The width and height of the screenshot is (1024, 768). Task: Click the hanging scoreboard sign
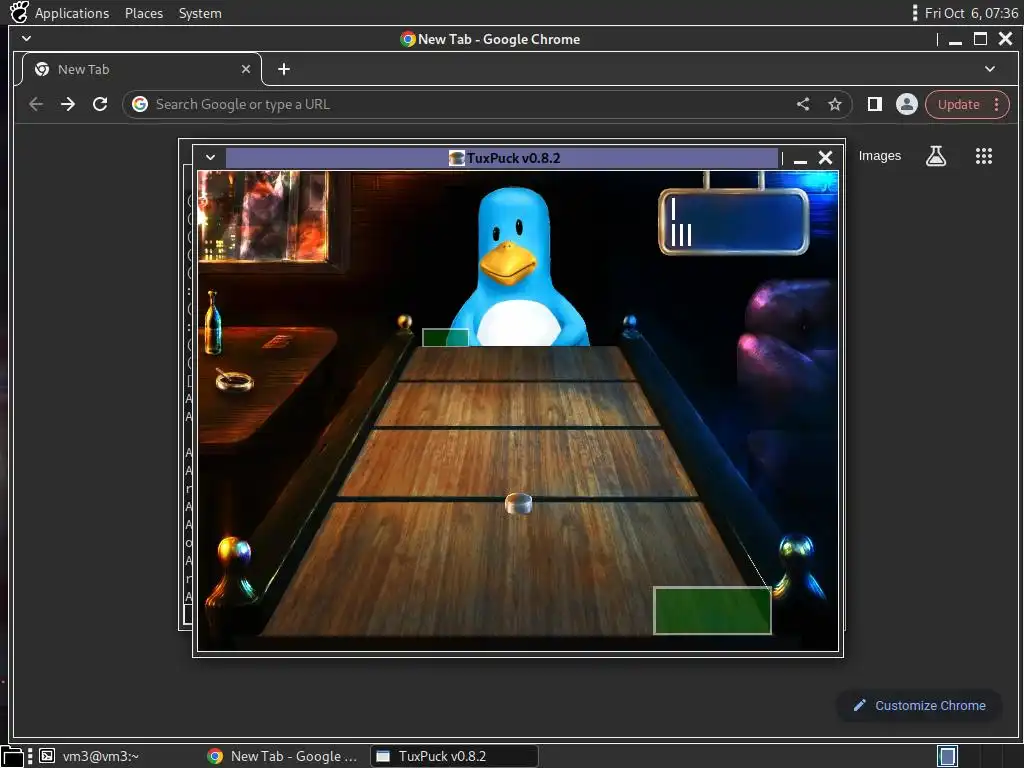[733, 221]
